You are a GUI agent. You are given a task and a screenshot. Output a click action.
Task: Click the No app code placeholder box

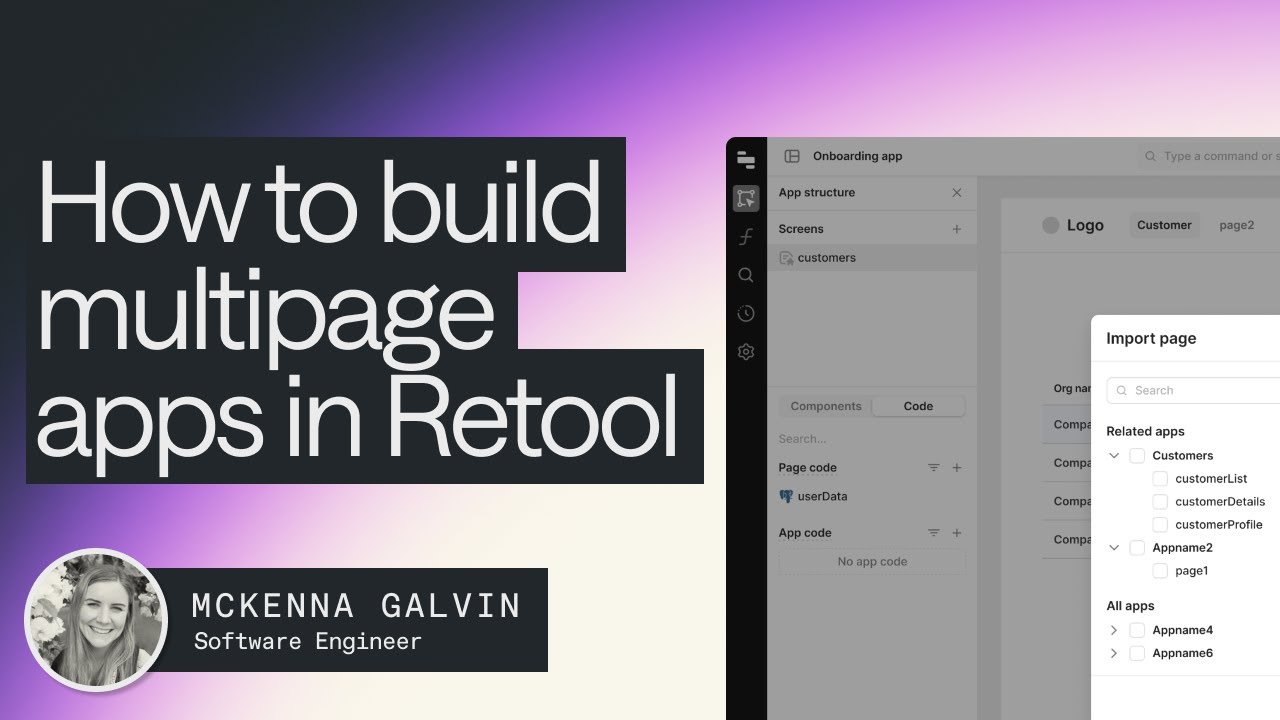coord(872,562)
